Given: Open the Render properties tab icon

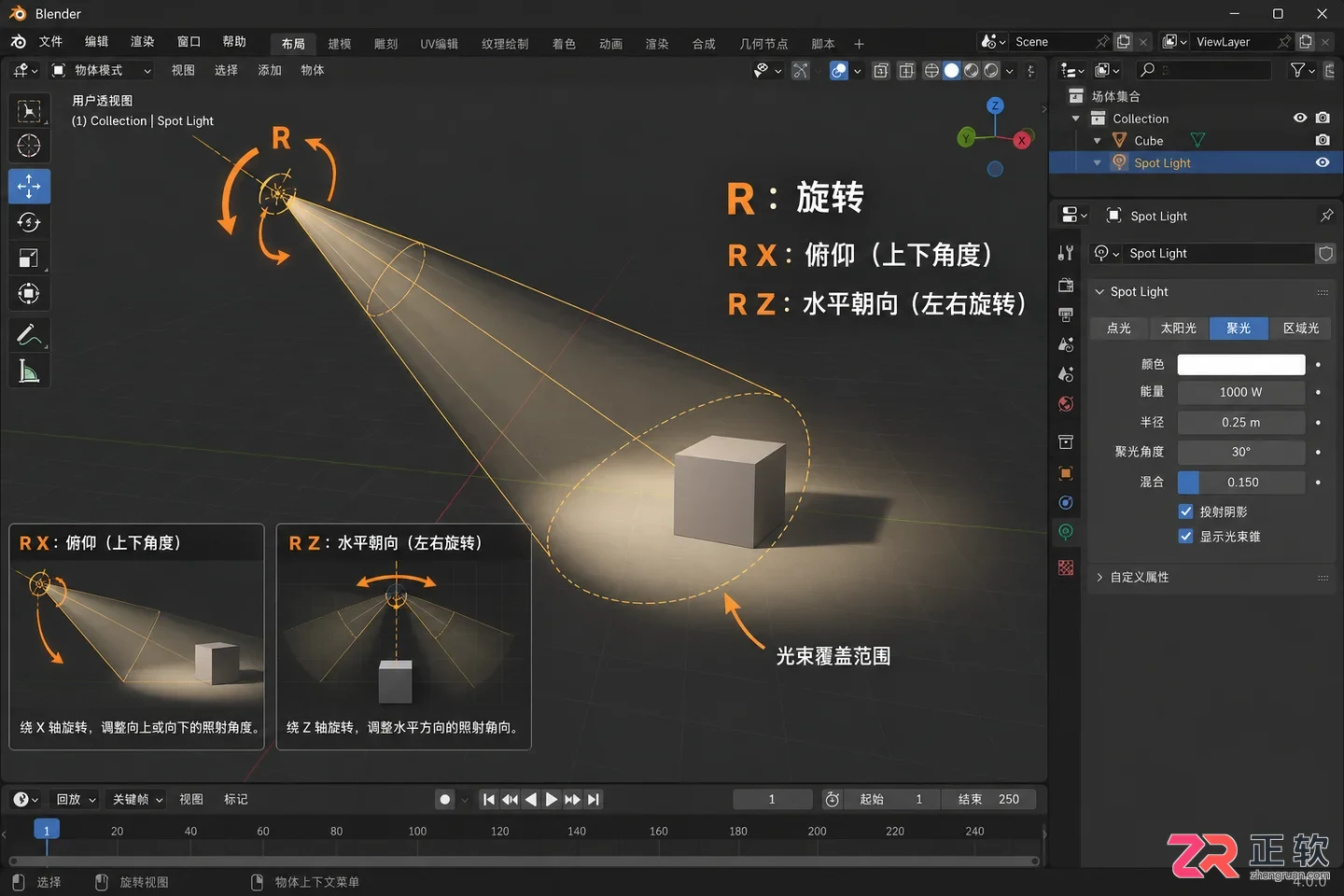Looking at the screenshot, I should pyautogui.click(x=1066, y=285).
